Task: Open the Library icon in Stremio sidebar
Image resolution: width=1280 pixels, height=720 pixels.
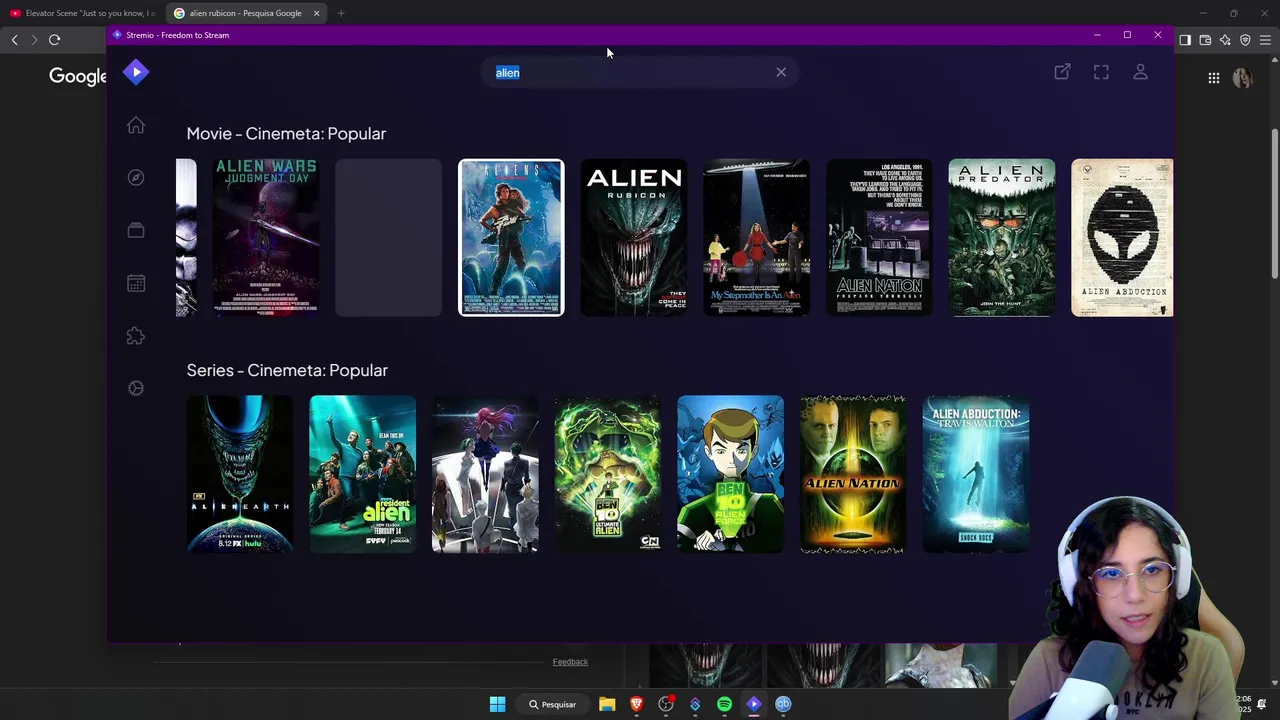Action: click(136, 230)
